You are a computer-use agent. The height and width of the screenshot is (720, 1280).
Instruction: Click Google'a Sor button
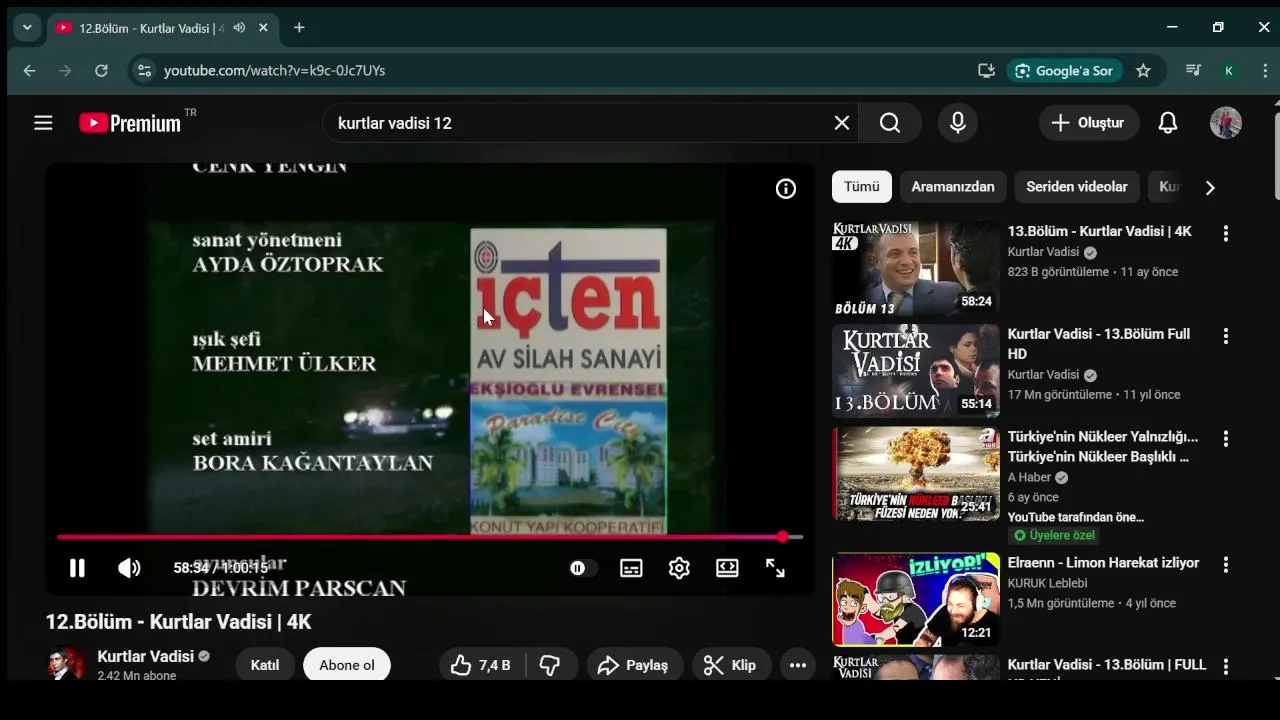1065,70
